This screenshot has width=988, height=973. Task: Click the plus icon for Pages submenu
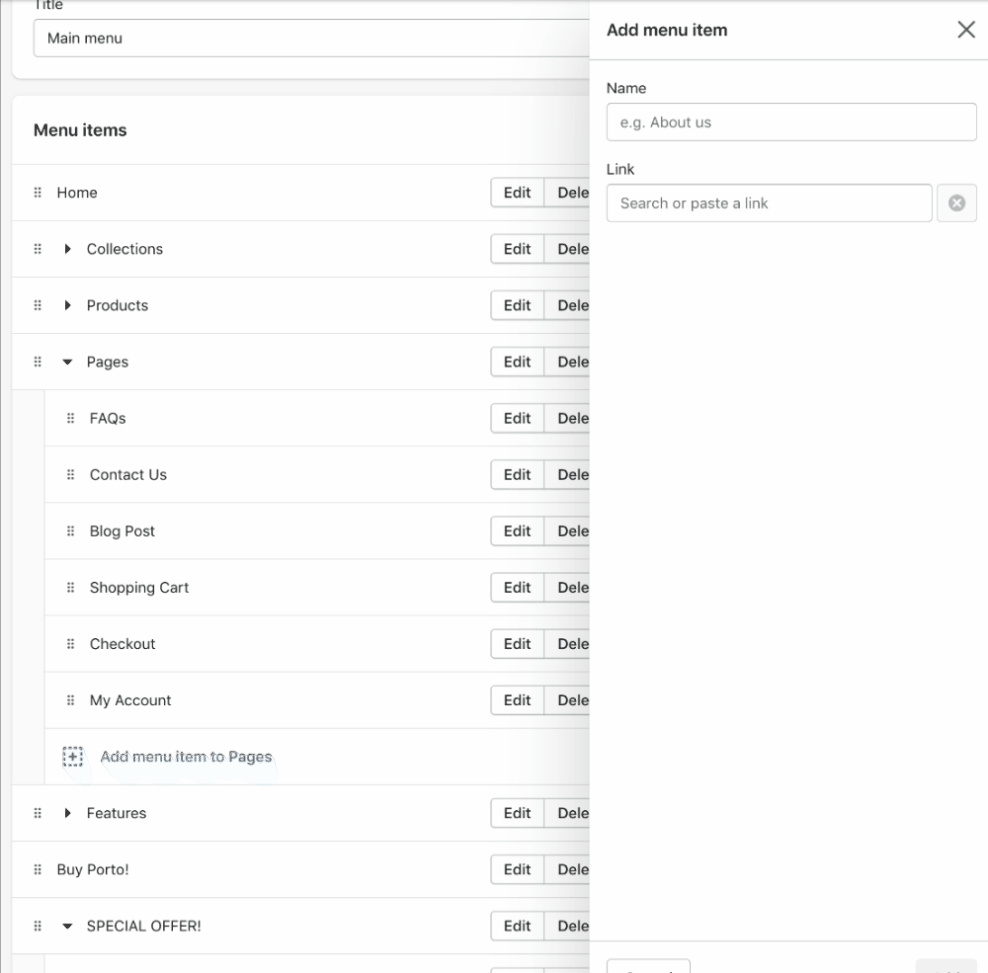coord(72,757)
